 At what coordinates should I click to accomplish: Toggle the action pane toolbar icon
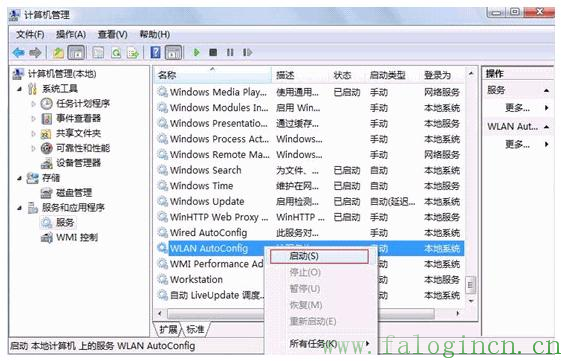coord(173,53)
